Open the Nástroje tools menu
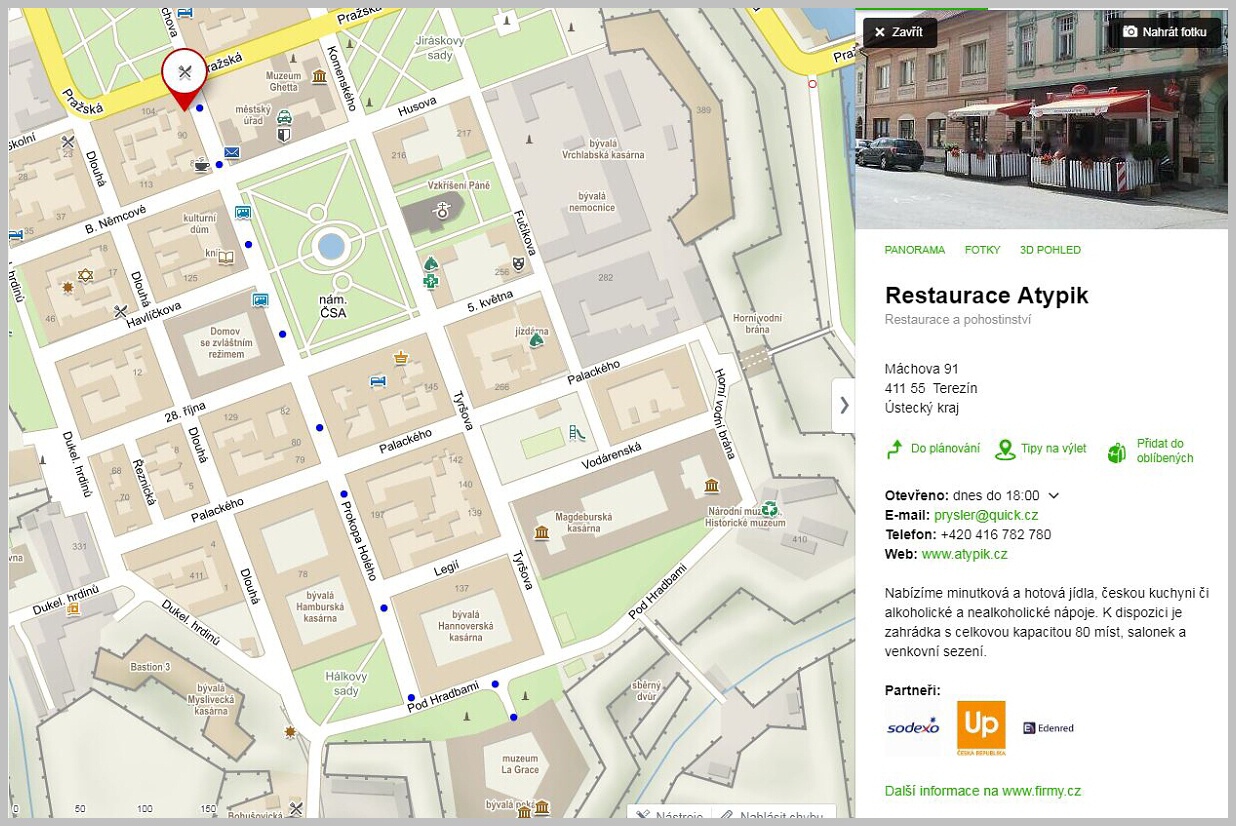 coord(670,815)
